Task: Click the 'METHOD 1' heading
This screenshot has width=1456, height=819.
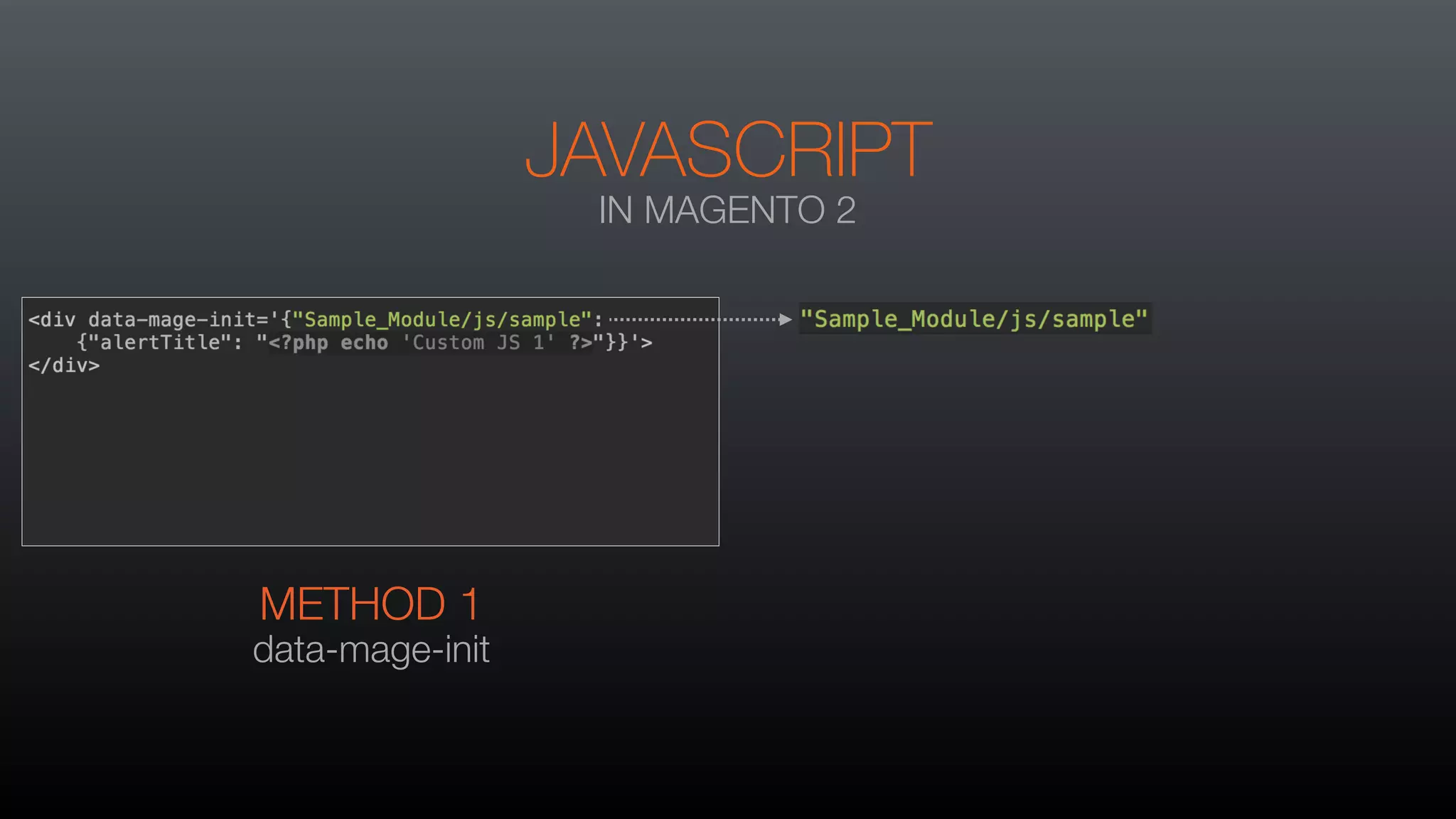Action: click(370, 604)
